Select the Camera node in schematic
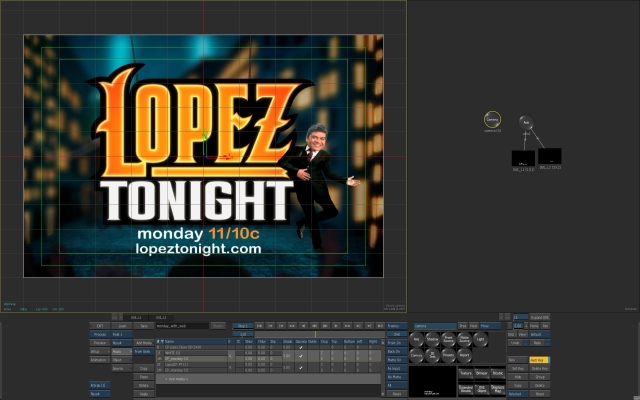 (492, 120)
